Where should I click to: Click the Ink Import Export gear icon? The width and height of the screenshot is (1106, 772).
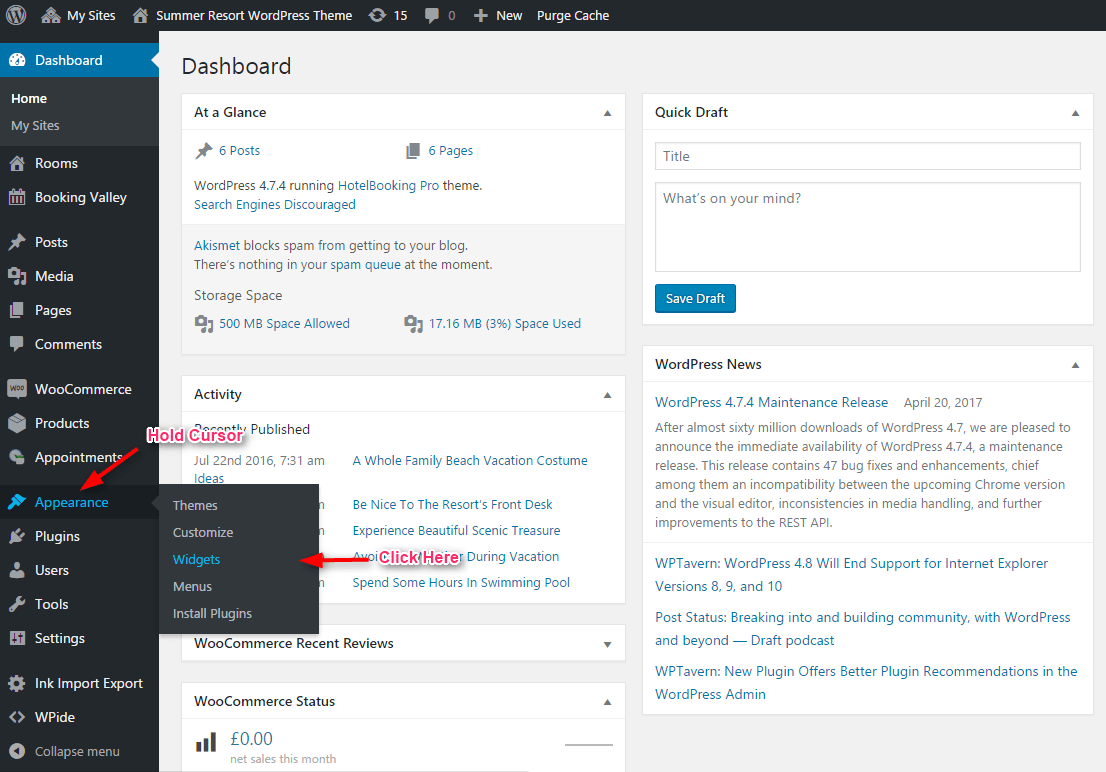point(17,683)
